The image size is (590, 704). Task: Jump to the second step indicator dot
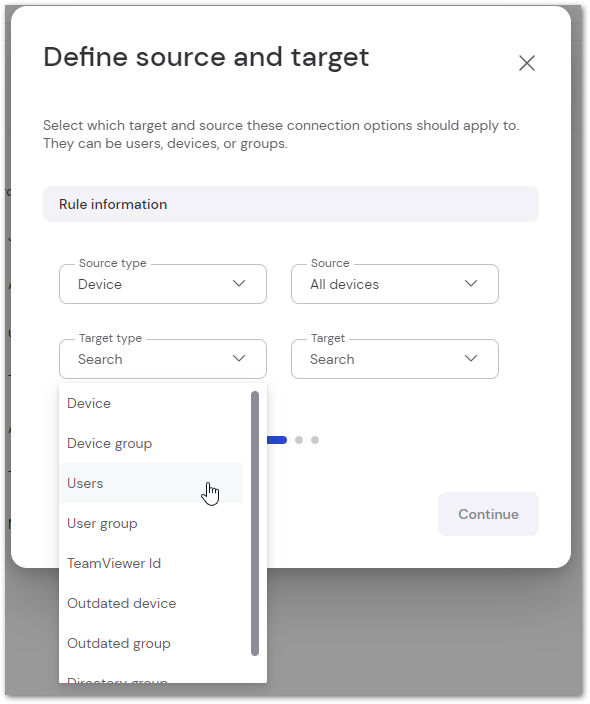(x=299, y=440)
